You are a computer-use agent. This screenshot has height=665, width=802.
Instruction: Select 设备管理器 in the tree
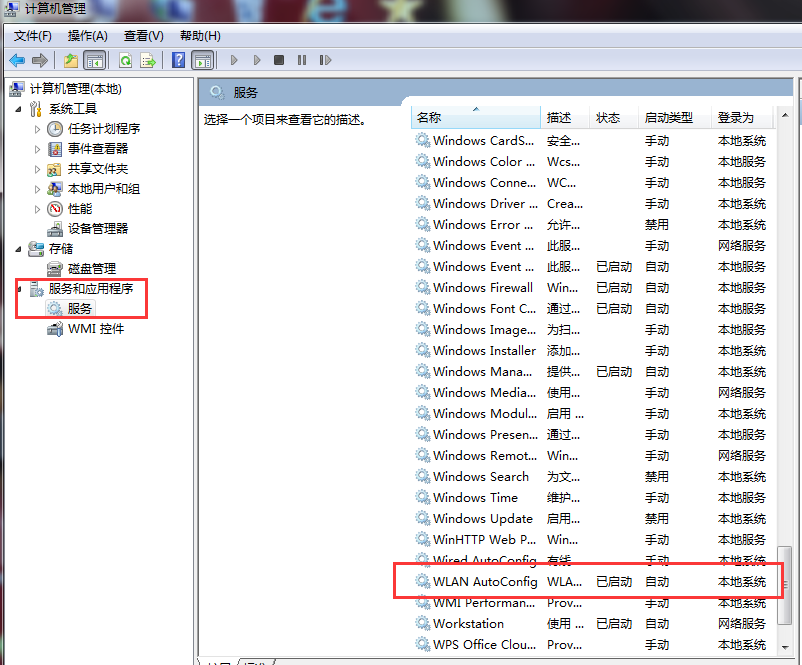(98, 229)
